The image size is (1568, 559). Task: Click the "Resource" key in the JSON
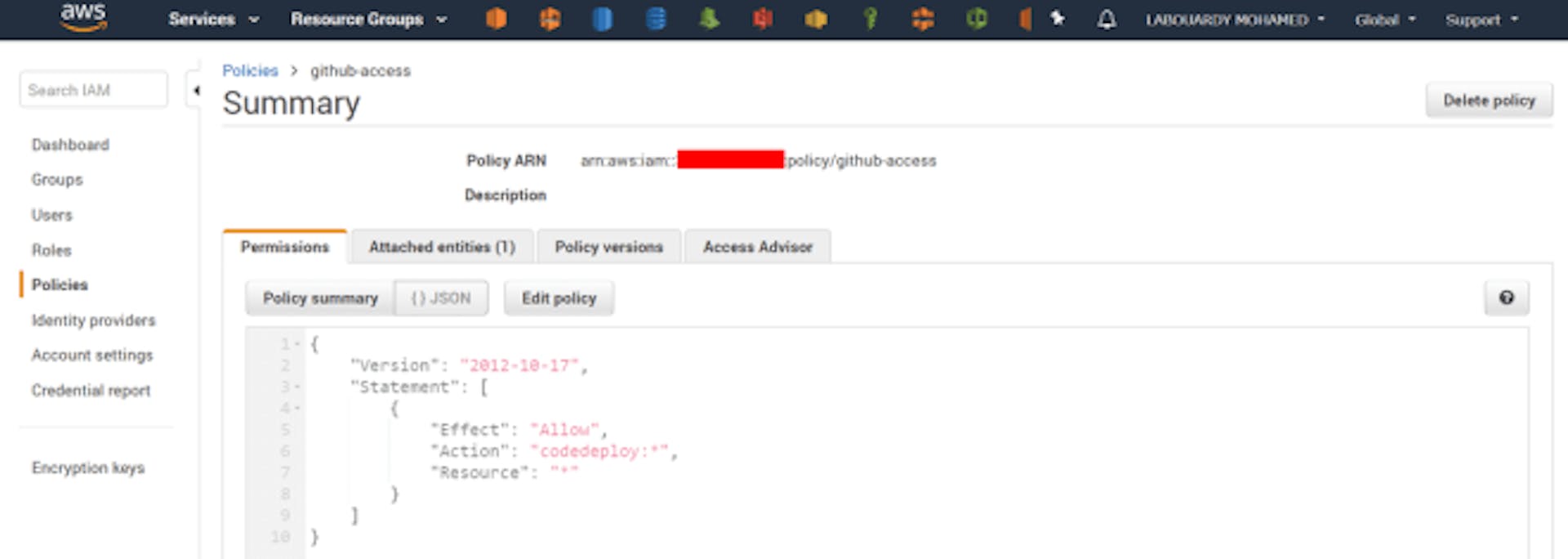pyautogui.click(x=479, y=472)
